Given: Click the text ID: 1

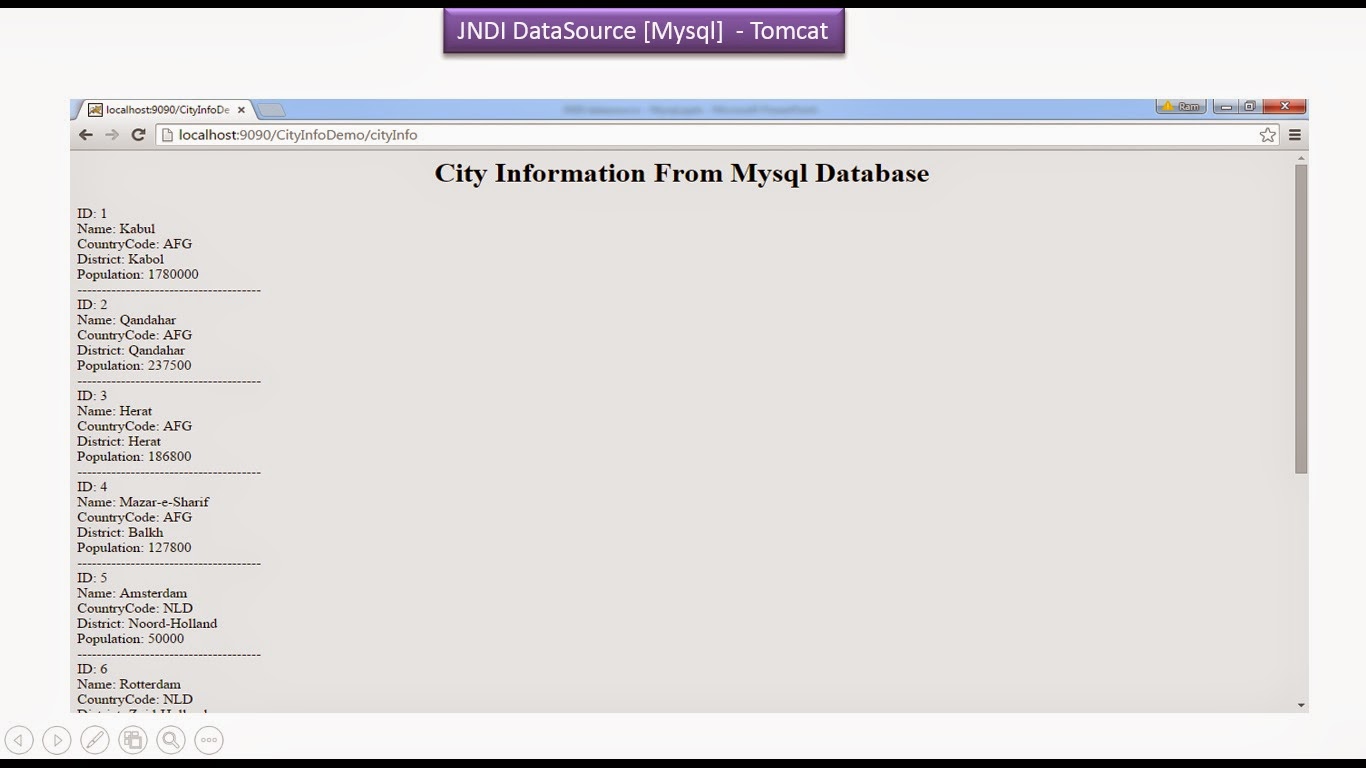Looking at the screenshot, I should pyautogui.click(x=92, y=213).
